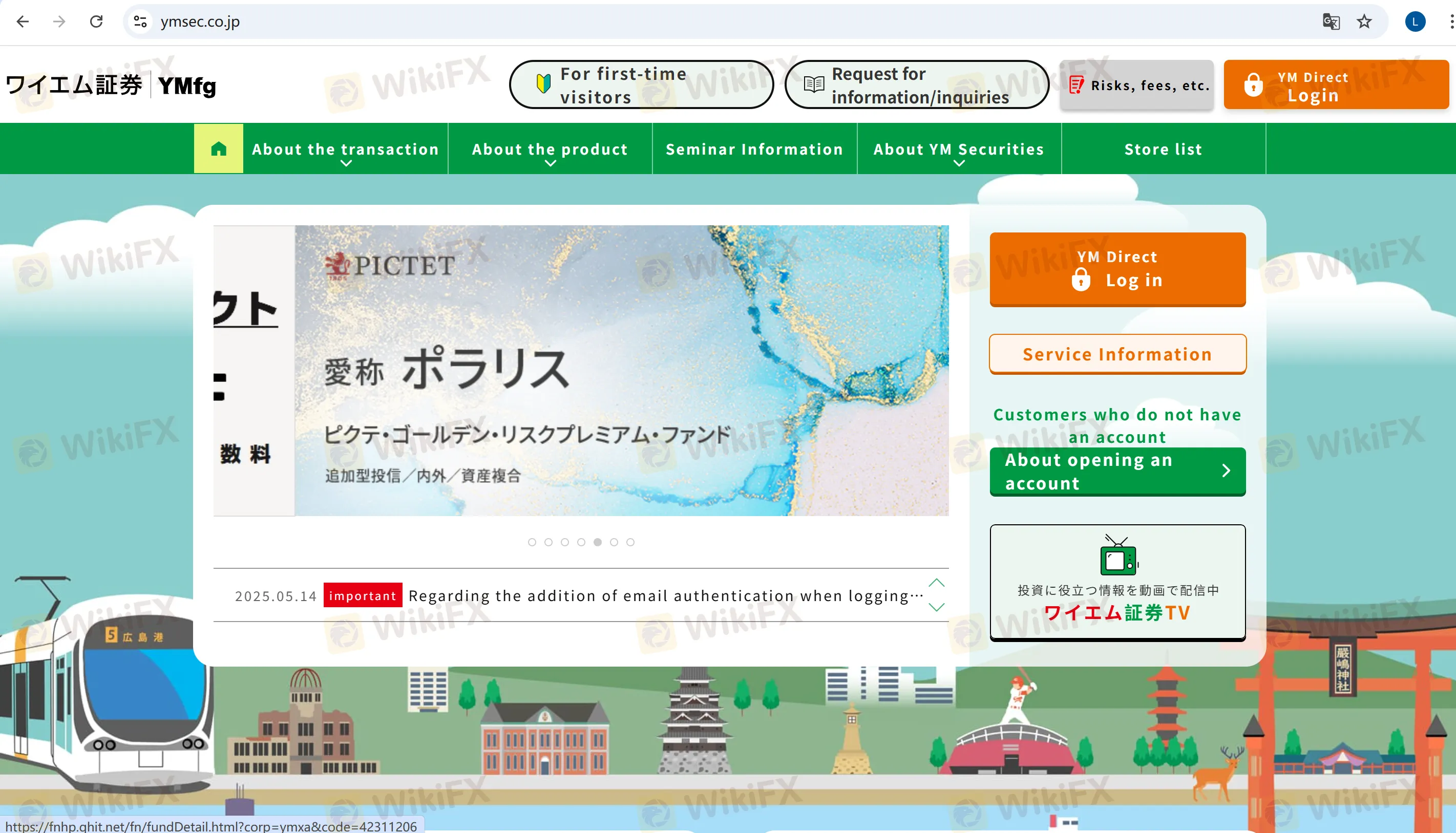
Task: Open the Seminar Information tab
Action: [754, 149]
